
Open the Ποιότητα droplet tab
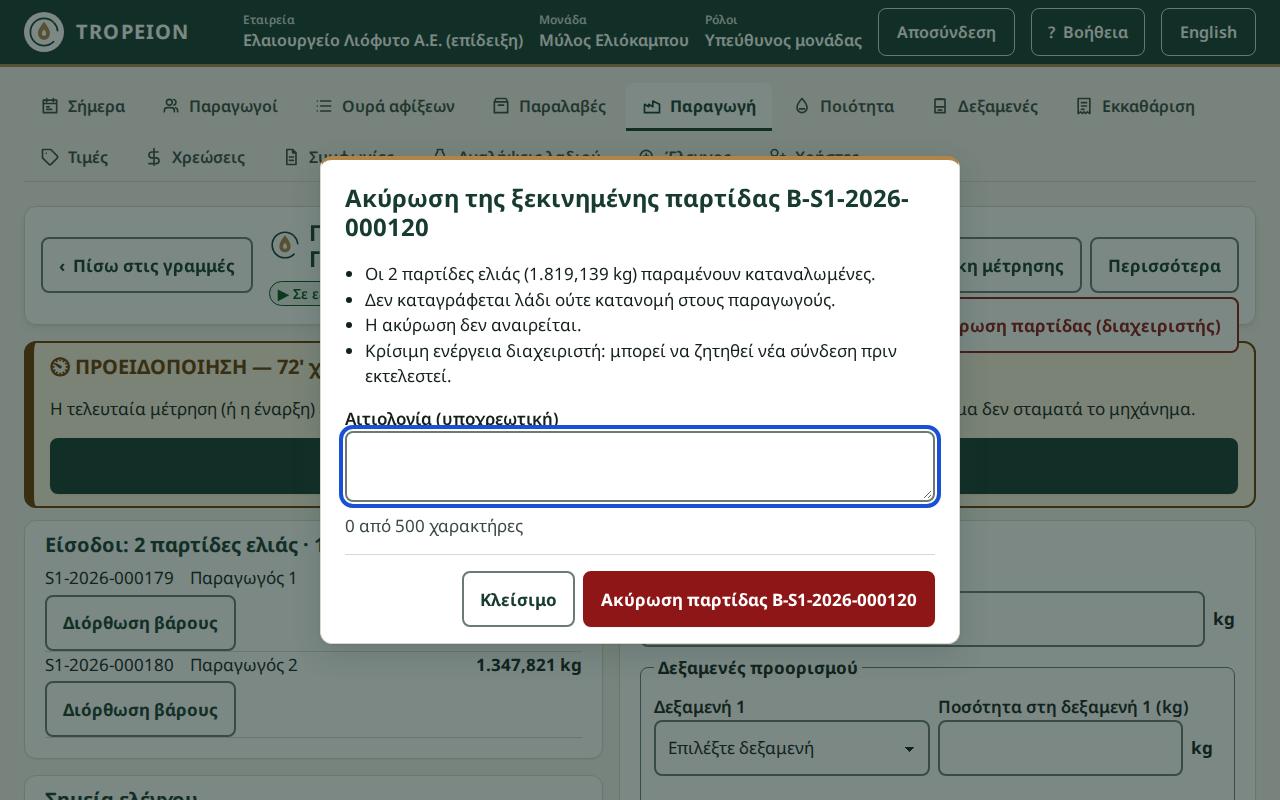844,106
